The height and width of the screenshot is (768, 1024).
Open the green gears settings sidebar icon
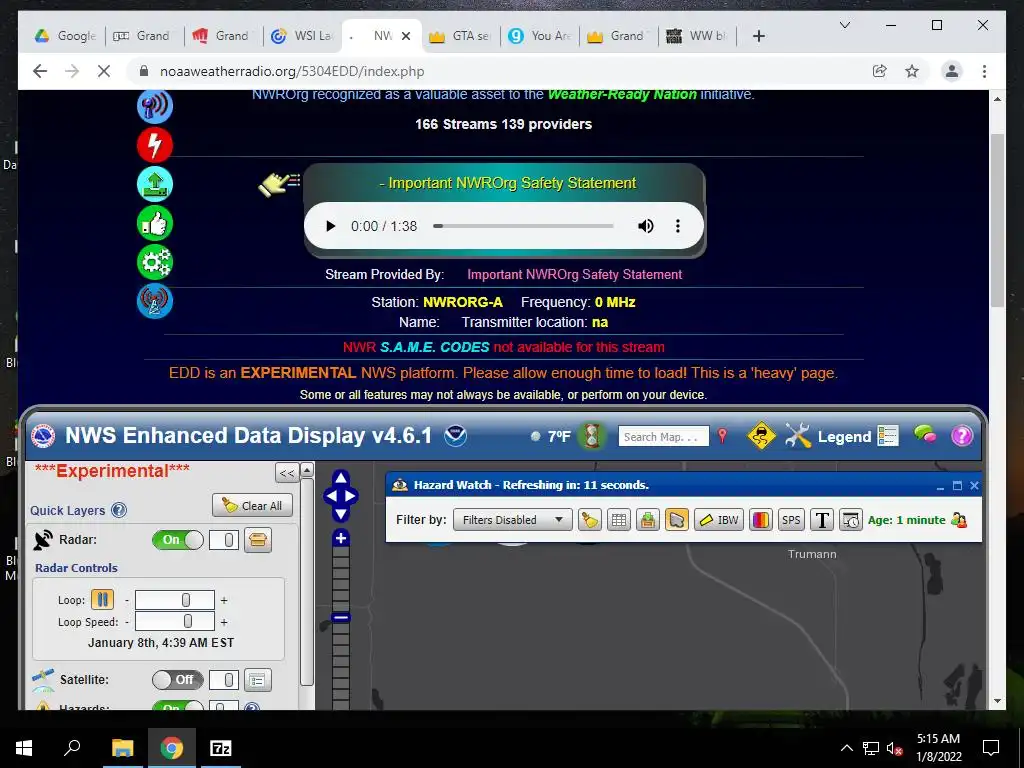(x=155, y=263)
